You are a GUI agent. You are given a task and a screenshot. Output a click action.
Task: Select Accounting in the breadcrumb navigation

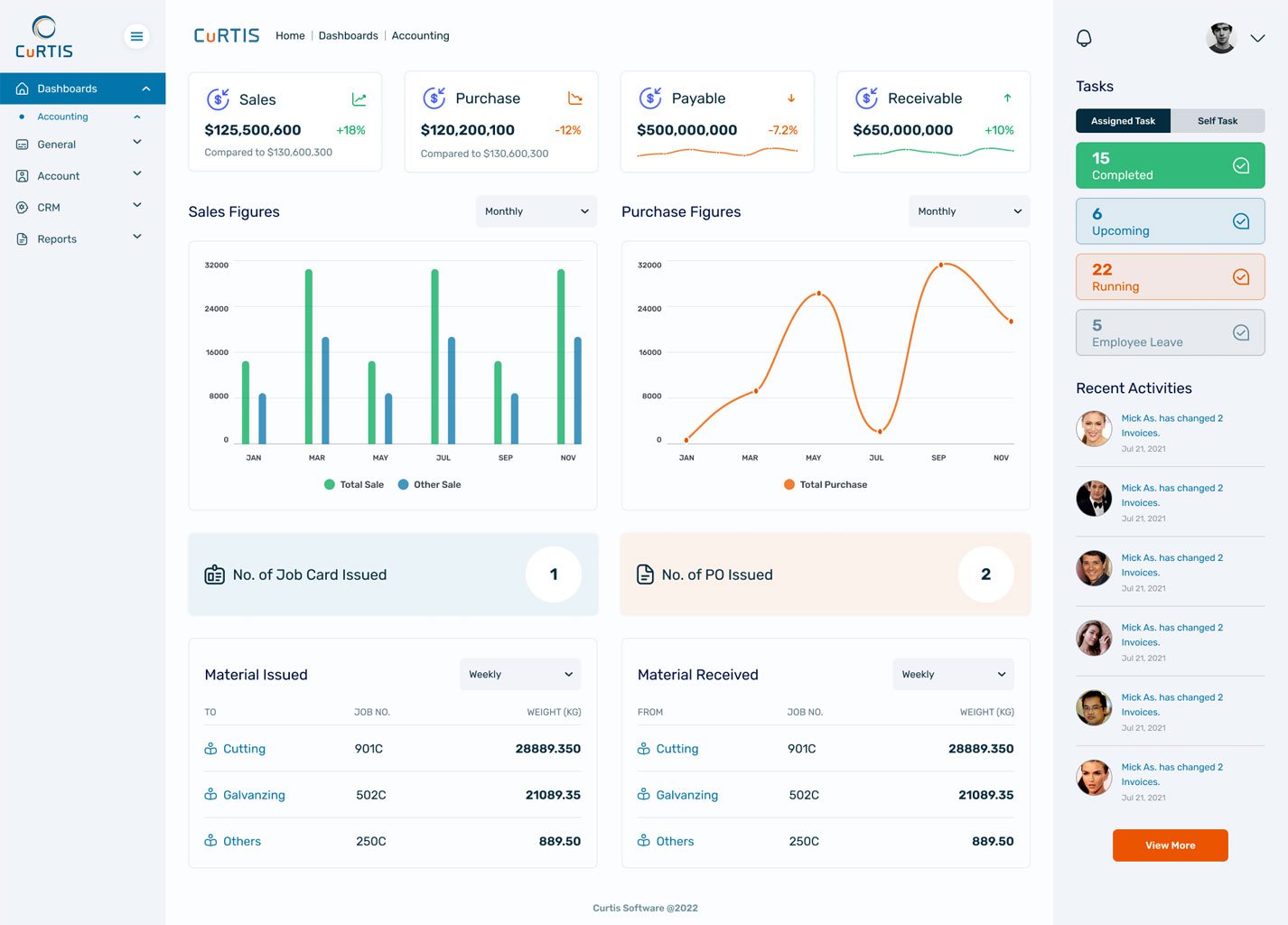(x=420, y=35)
